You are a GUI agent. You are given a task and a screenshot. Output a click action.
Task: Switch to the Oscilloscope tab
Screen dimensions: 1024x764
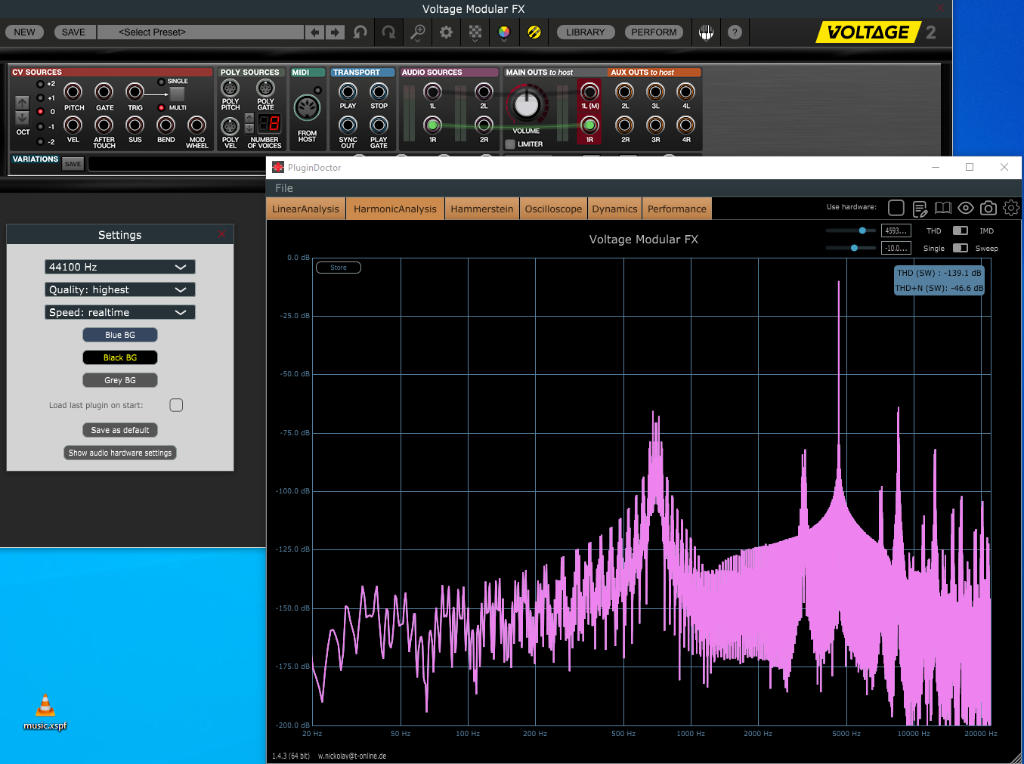[553, 209]
